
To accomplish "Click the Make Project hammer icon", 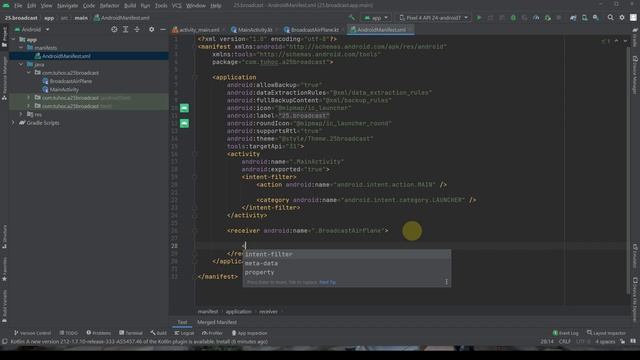I will click(x=351, y=18).
